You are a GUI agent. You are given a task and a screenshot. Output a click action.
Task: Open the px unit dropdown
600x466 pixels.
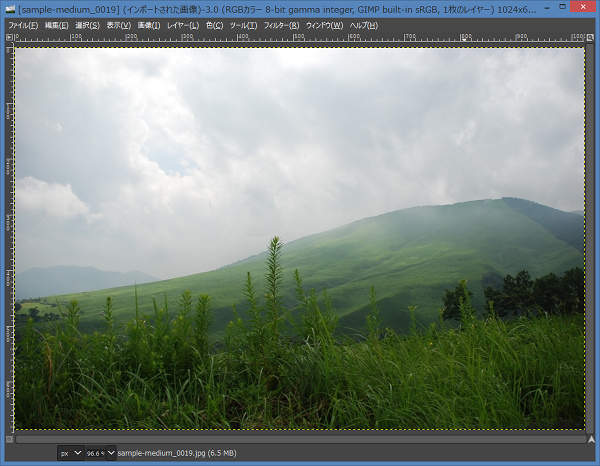pyautogui.click(x=71, y=453)
